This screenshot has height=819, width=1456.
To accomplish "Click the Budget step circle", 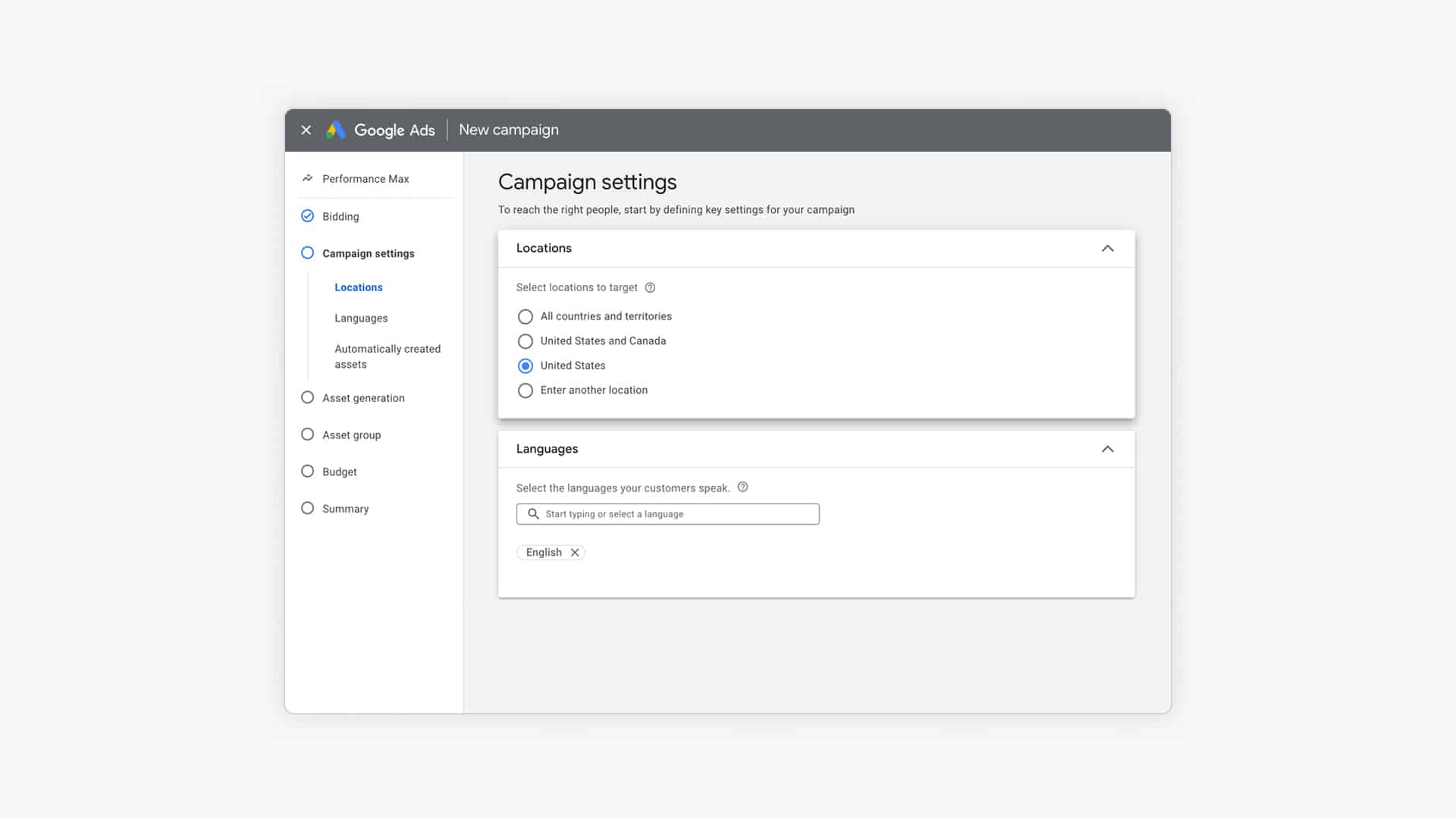I will pos(307,471).
